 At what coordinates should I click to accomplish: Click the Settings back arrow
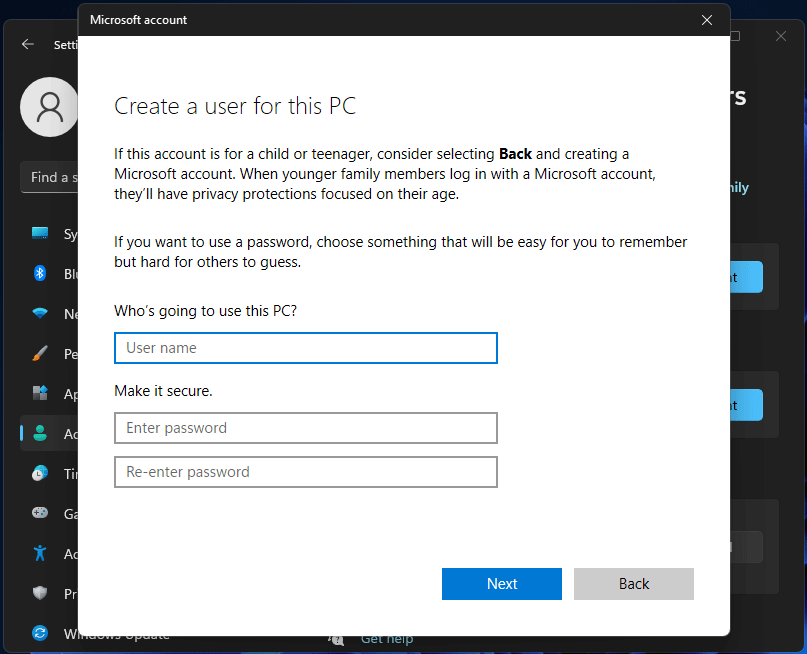pos(28,44)
